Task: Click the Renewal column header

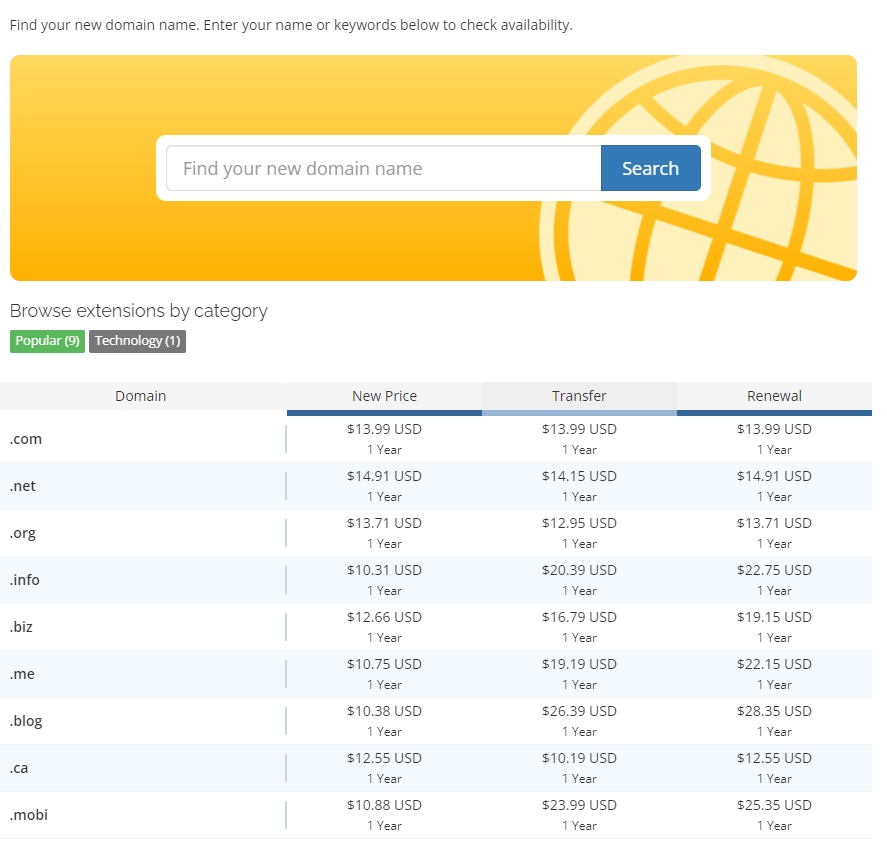Action: click(x=774, y=396)
